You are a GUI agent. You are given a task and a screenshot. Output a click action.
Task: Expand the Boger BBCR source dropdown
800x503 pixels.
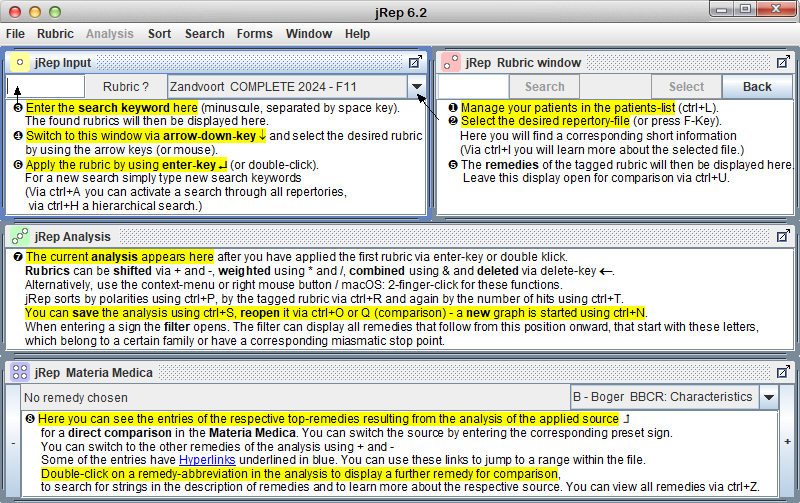768,397
